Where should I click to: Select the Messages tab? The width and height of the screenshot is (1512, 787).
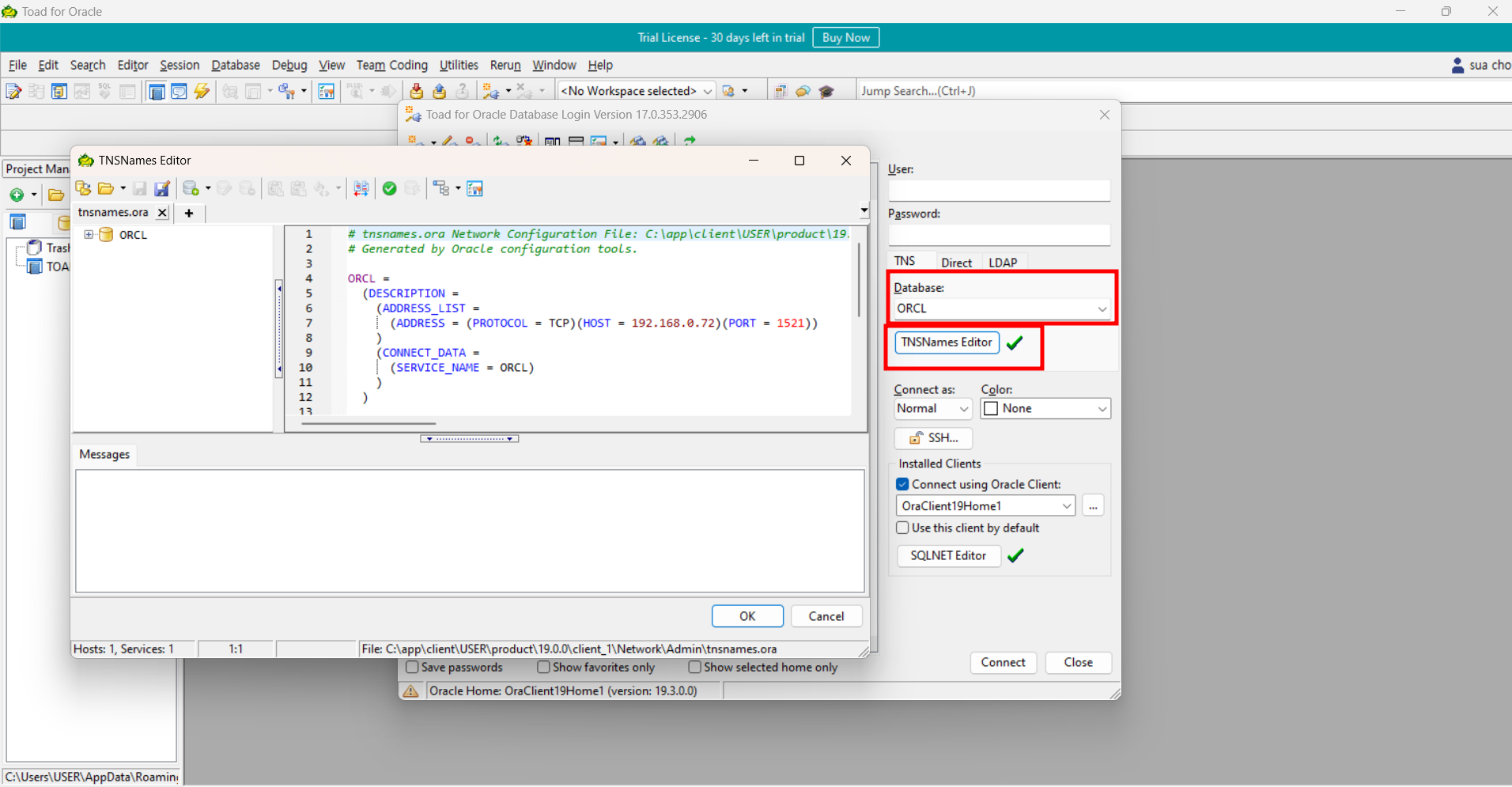(104, 455)
